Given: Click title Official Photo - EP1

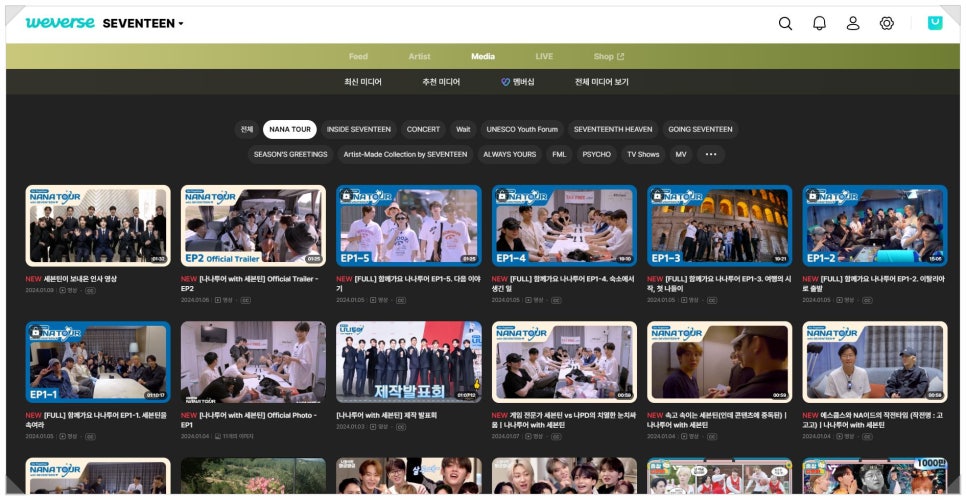Looking at the screenshot, I should point(250,420).
